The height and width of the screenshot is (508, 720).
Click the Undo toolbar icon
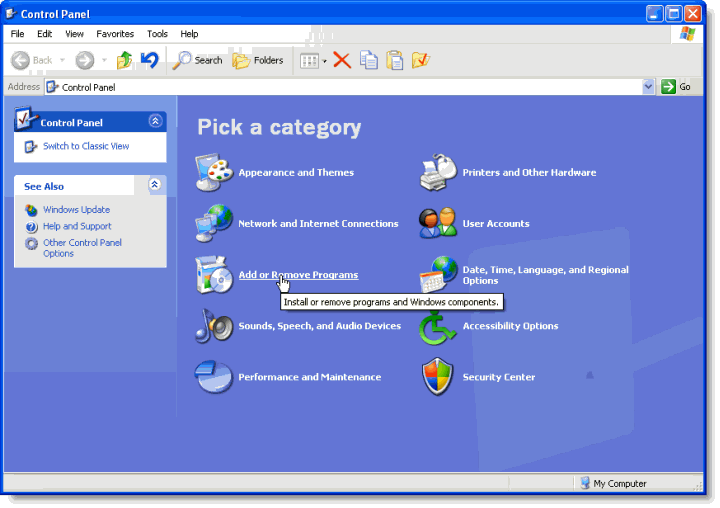click(x=150, y=60)
